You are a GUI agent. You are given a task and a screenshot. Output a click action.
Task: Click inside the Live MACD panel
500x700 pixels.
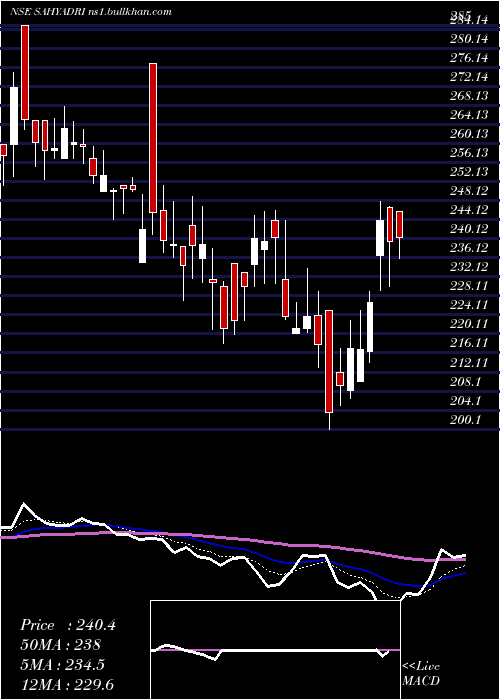[275, 650]
